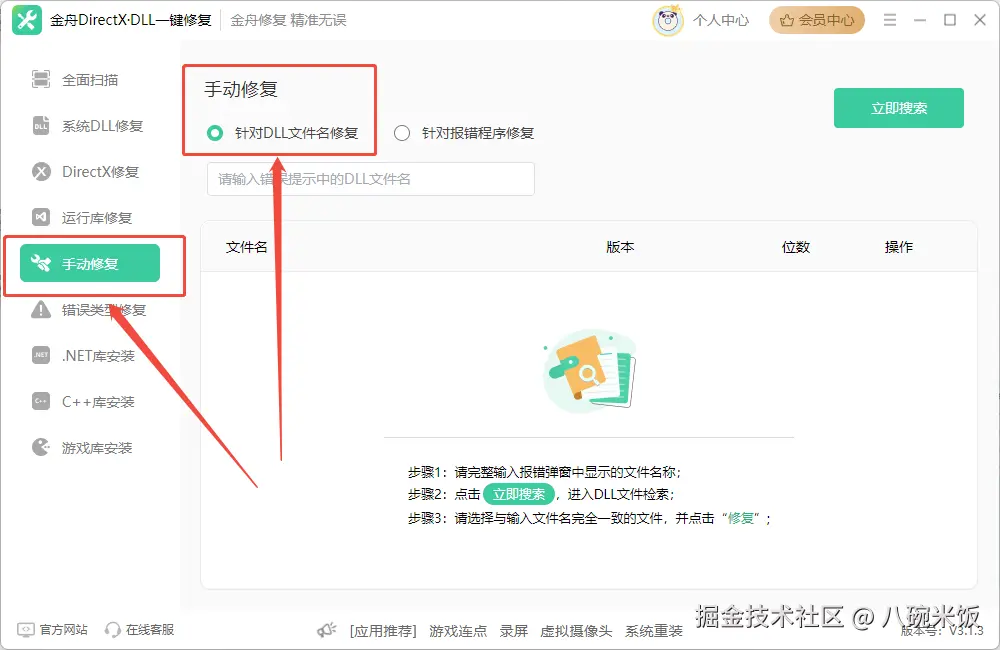Click the 位数 column header

[x=795, y=247]
